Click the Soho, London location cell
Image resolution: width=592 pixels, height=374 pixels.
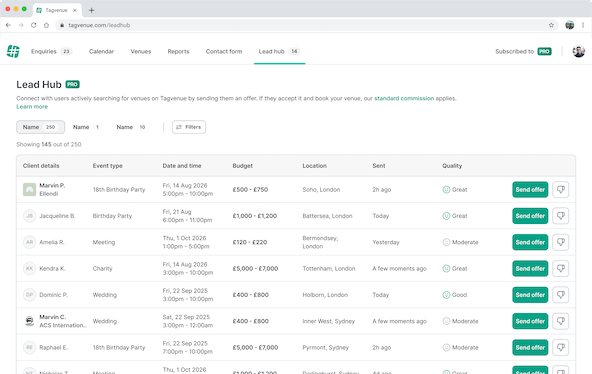click(x=321, y=189)
